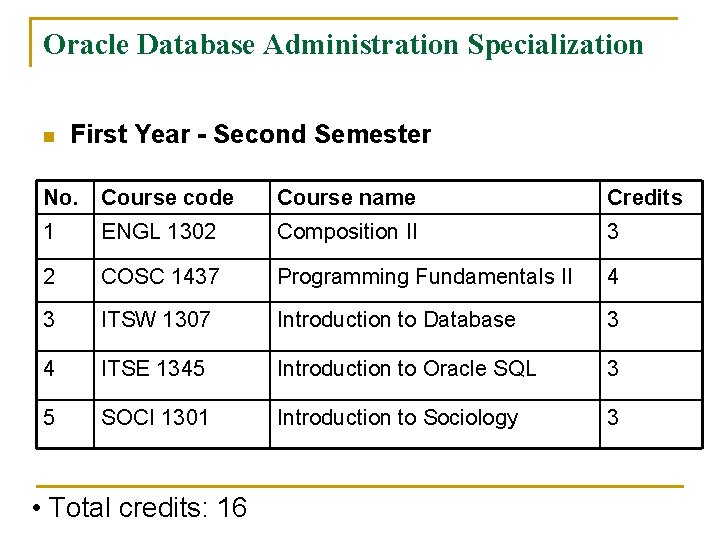This screenshot has width=720, height=540.
Task: Select the Composition II course name
Action: (347, 232)
